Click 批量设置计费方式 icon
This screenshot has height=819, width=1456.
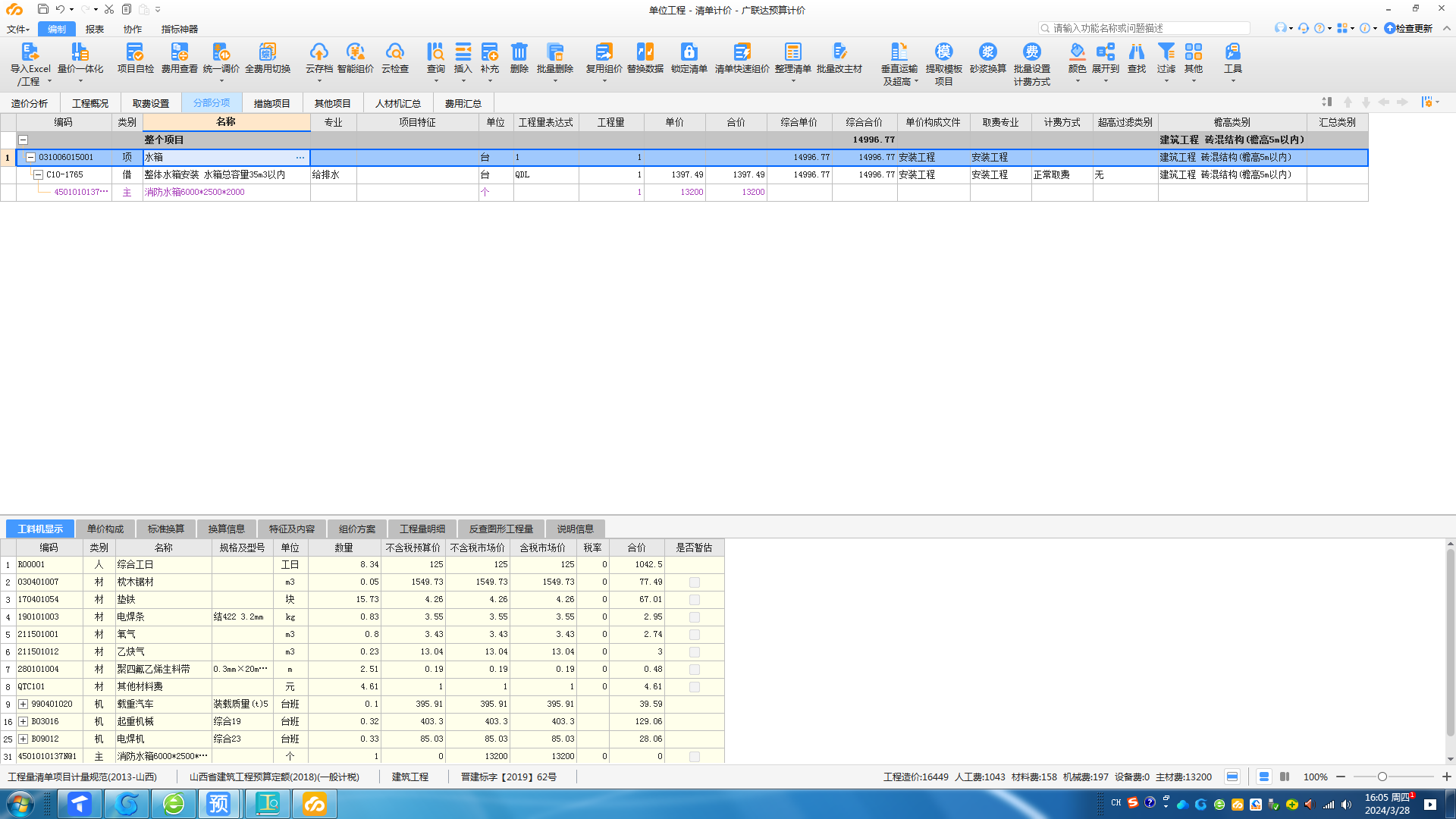tap(1031, 52)
